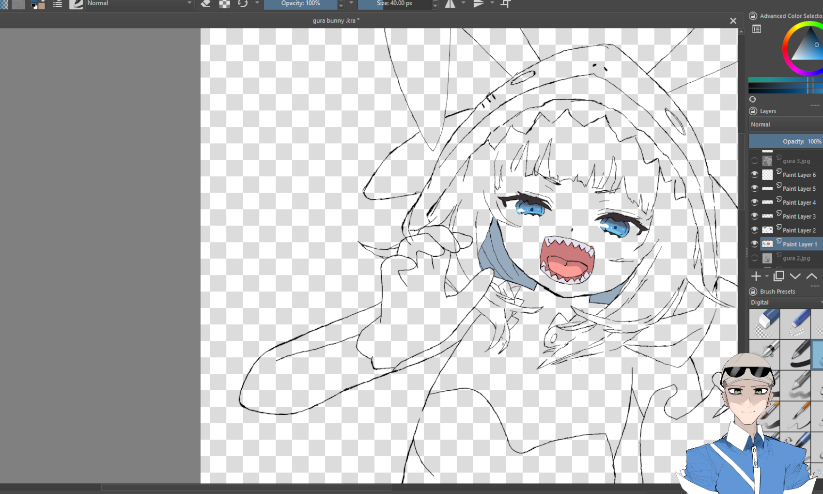This screenshot has width=823, height=494.
Task: Click the Advanced Color Selector lock docker icon
Action: click(753, 16)
